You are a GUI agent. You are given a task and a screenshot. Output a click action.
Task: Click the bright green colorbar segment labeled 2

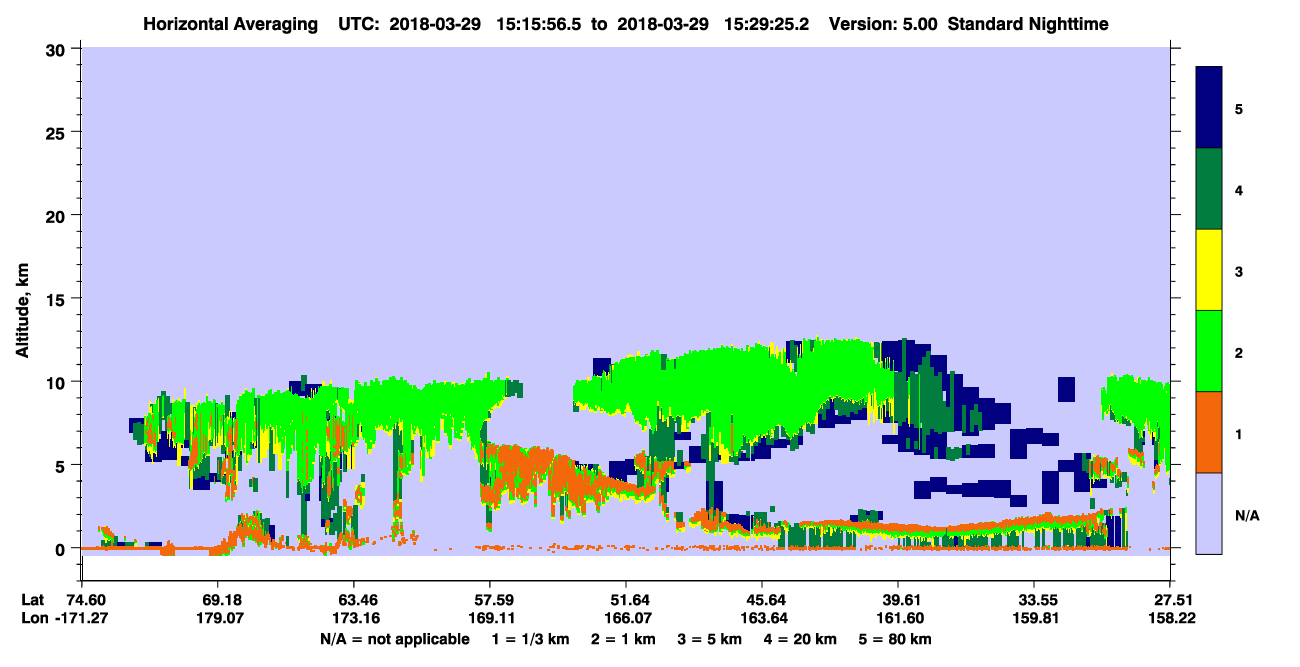pos(1209,351)
